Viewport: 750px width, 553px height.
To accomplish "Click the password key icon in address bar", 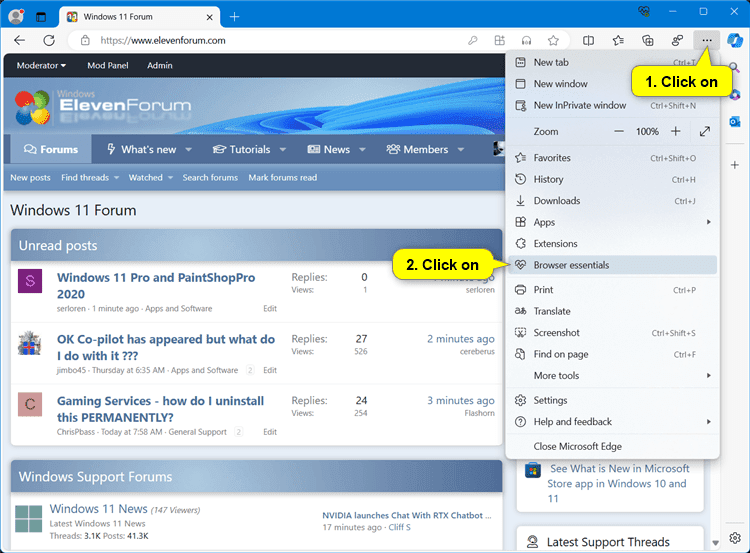I will pyautogui.click(x=473, y=41).
